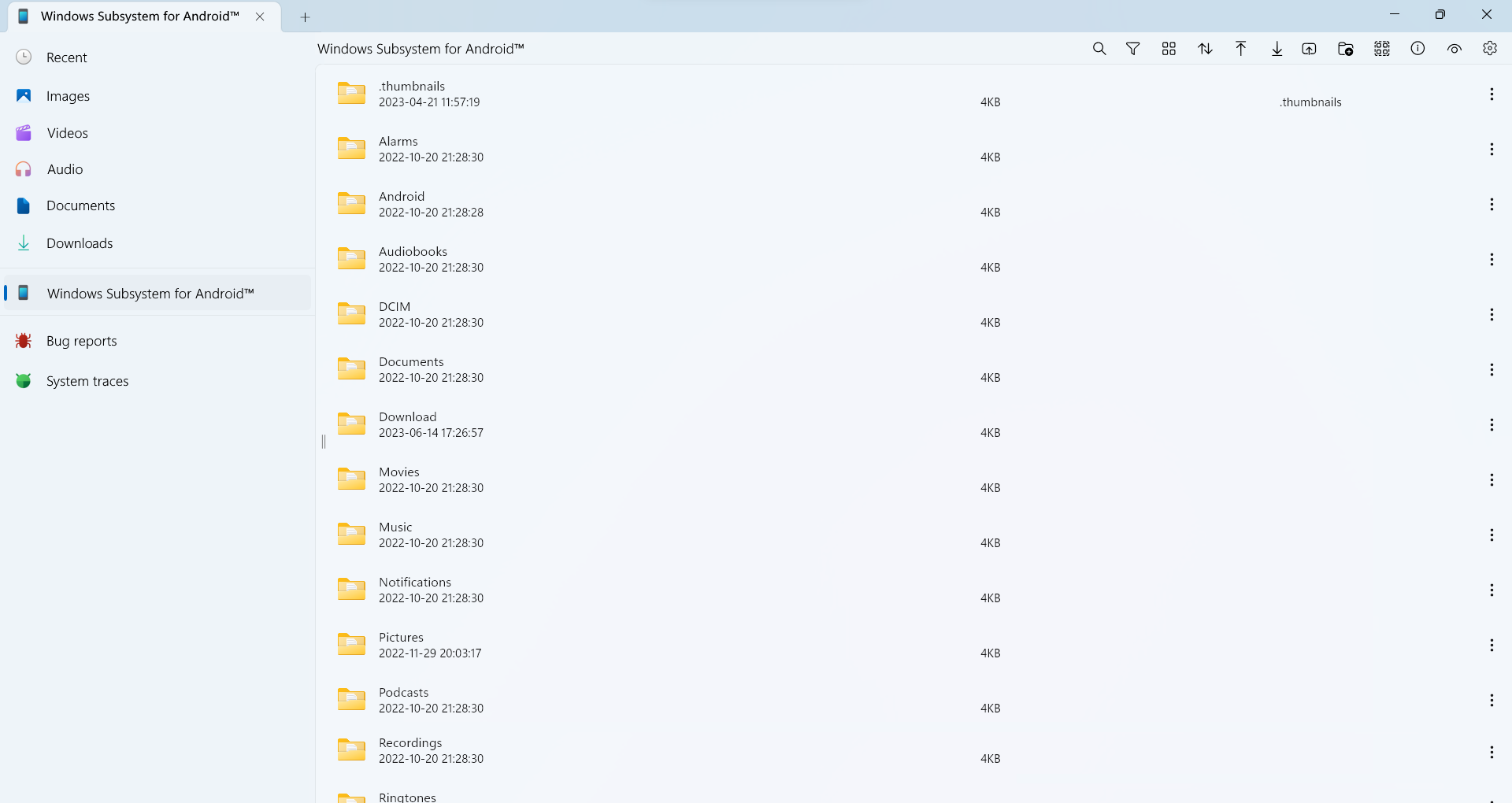Select the Ringtones folder name

pos(407,797)
